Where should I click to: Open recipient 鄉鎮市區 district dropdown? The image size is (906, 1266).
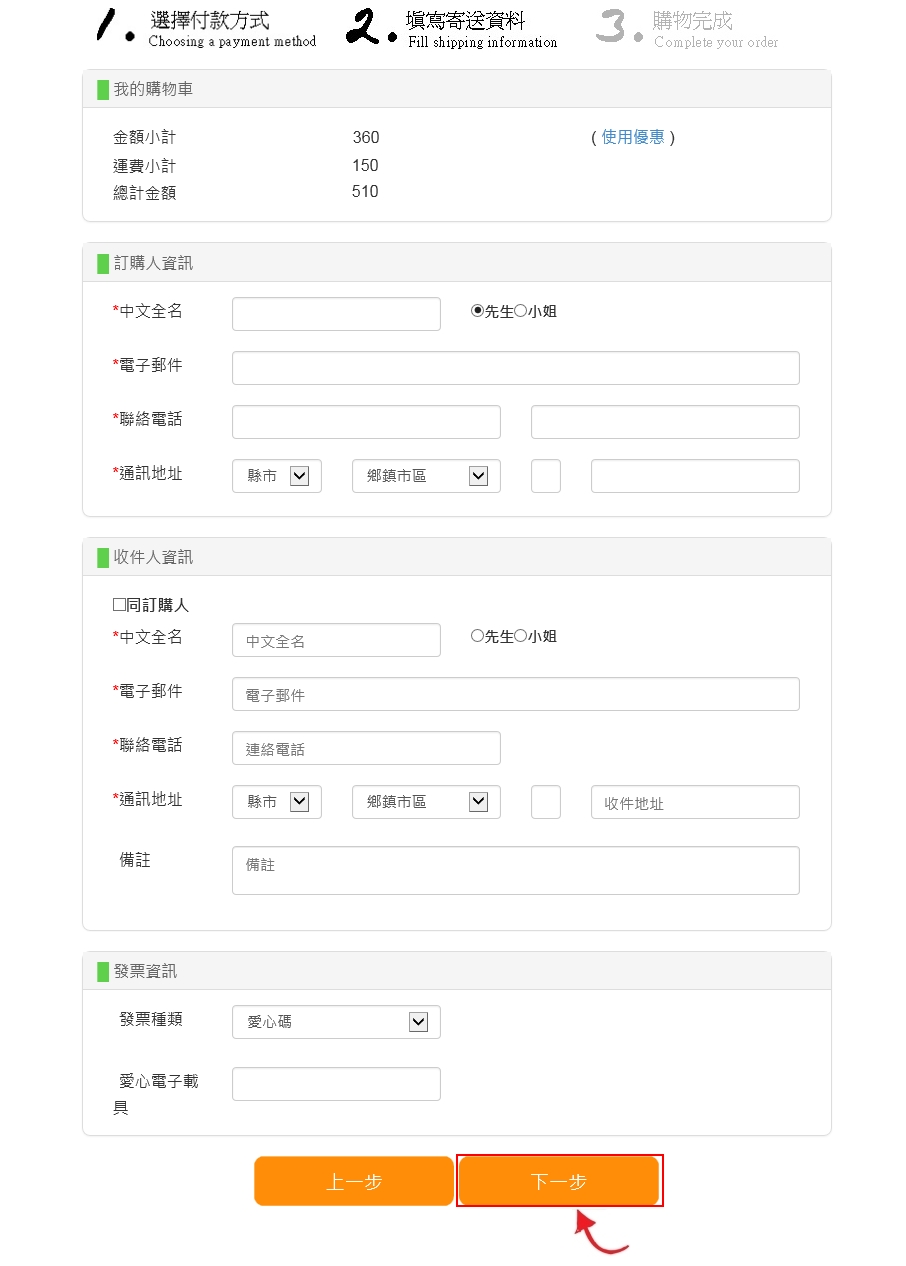coord(426,802)
